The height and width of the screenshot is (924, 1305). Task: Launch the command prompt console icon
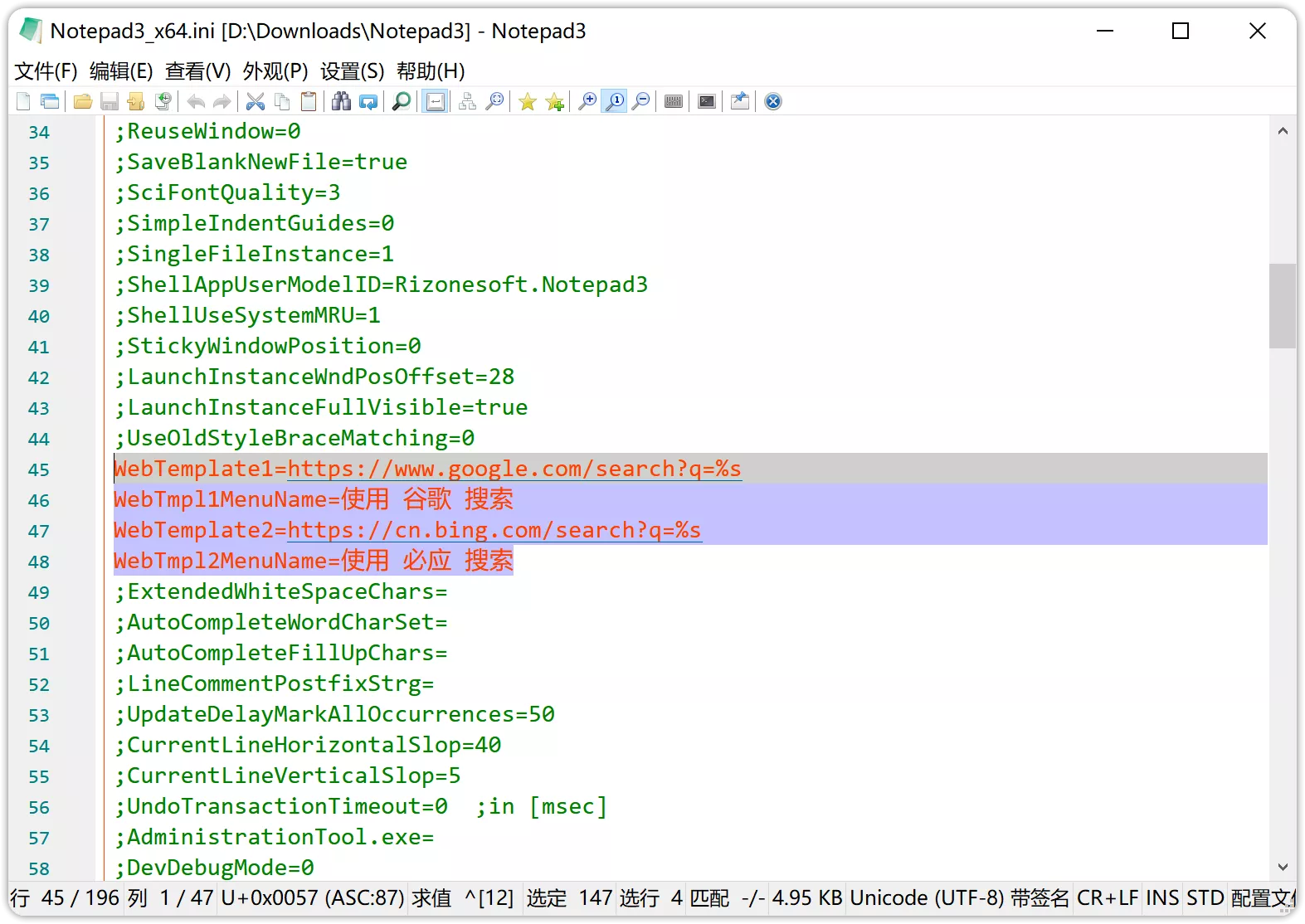pos(707,101)
